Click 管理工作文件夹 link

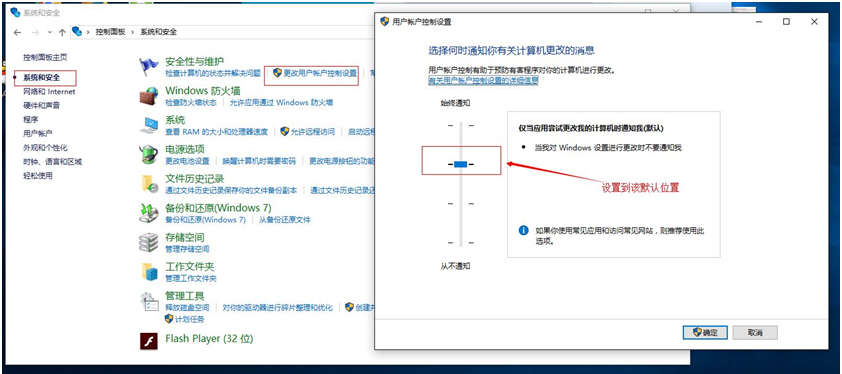pos(191,278)
